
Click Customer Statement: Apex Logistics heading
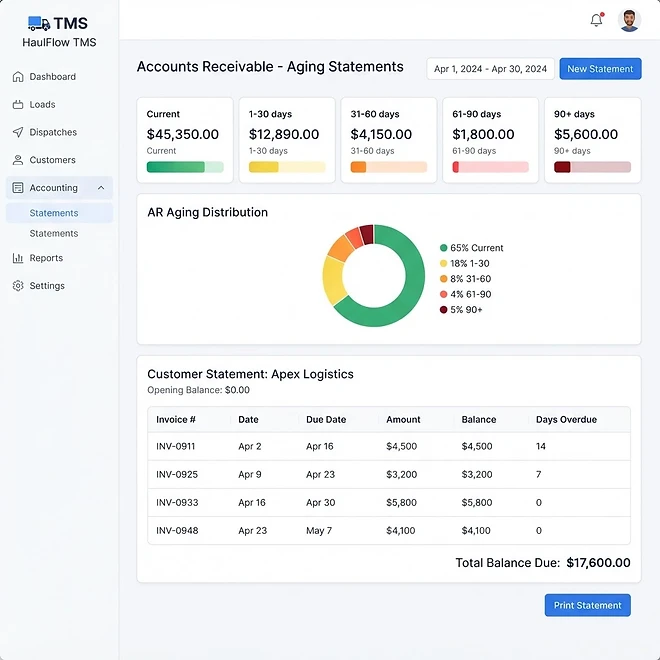250,374
